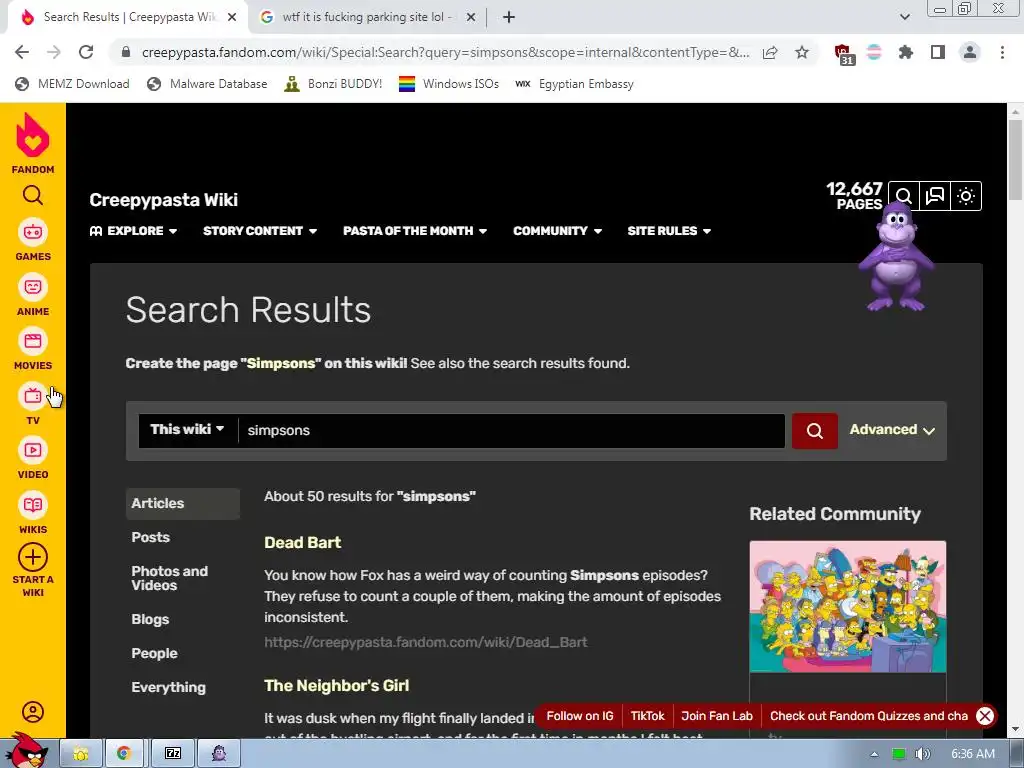The height and width of the screenshot is (768, 1024).
Task: Expand Pasta of the Month menu
Action: (x=415, y=231)
